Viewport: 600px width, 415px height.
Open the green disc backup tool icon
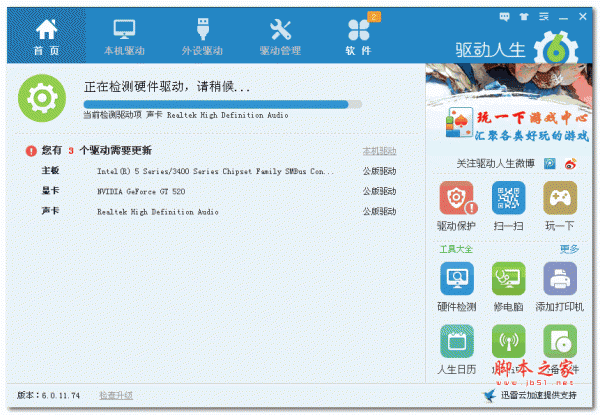pos(560,341)
